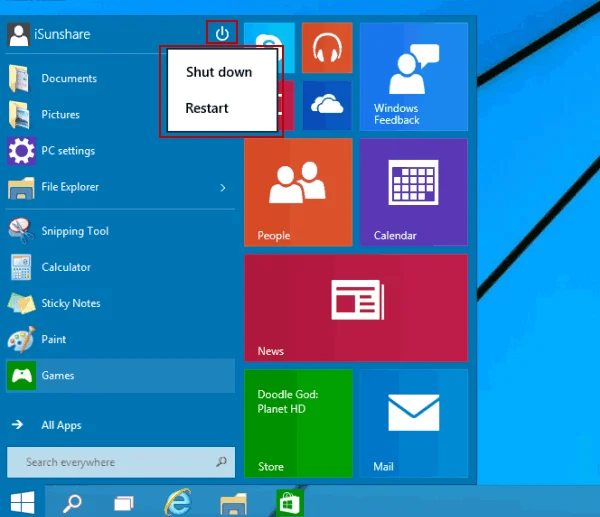
Task: Click the user avatar picture
Action: click(x=18, y=34)
